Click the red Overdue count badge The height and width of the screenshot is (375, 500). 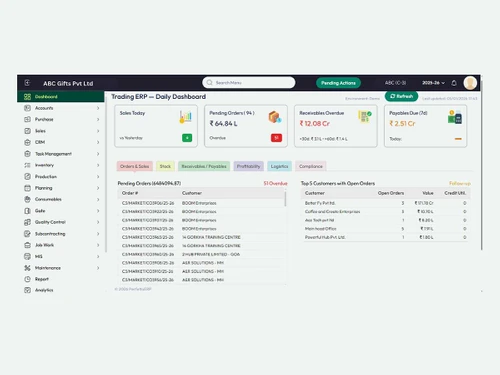click(x=276, y=138)
